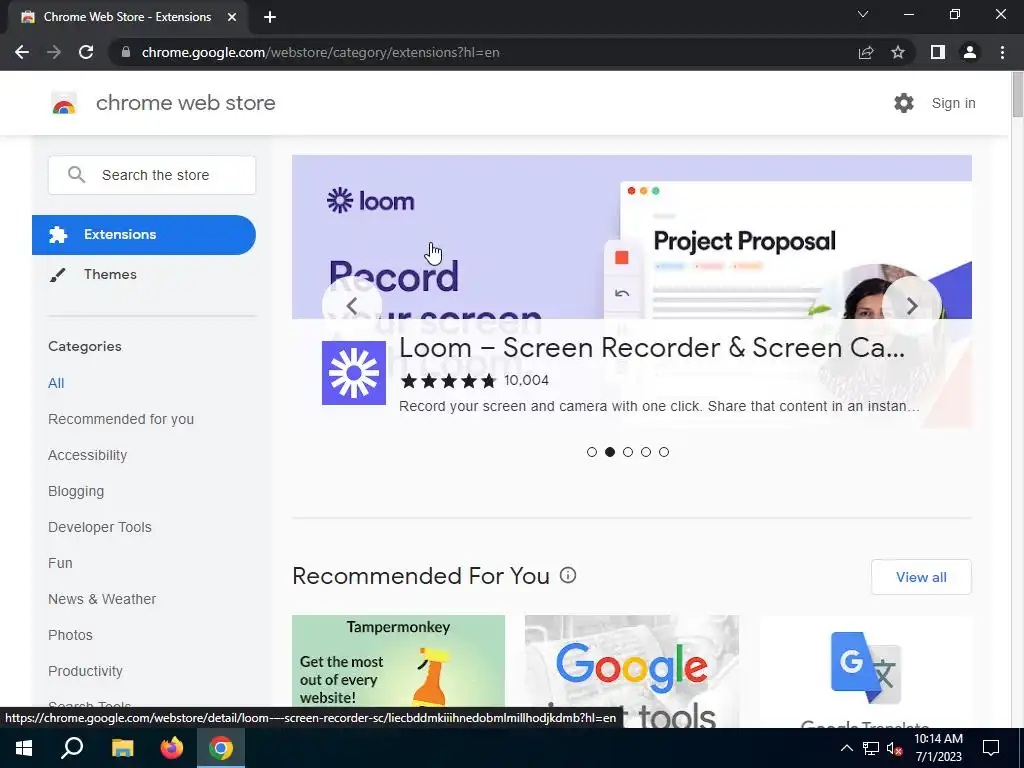Image resolution: width=1024 pixels, height=768 pixels.
Task: Open network status in the tray
Action: pos(871,748)
